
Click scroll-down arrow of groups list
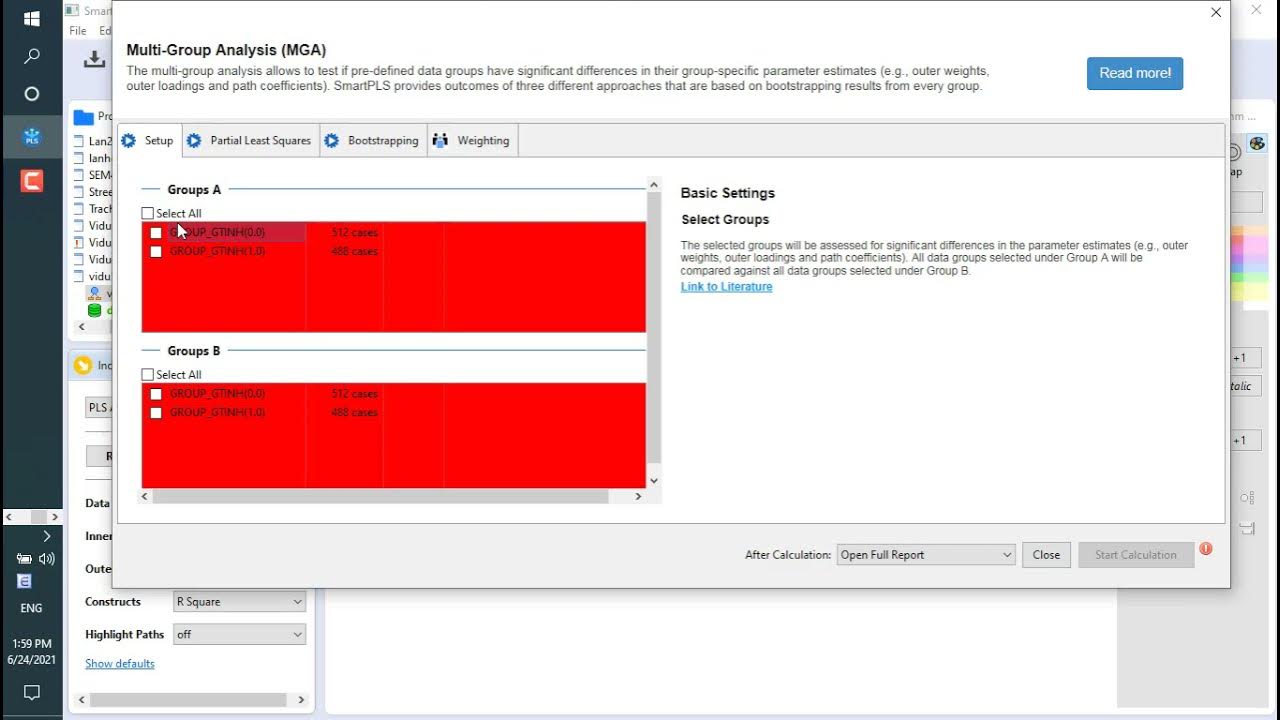654,481
